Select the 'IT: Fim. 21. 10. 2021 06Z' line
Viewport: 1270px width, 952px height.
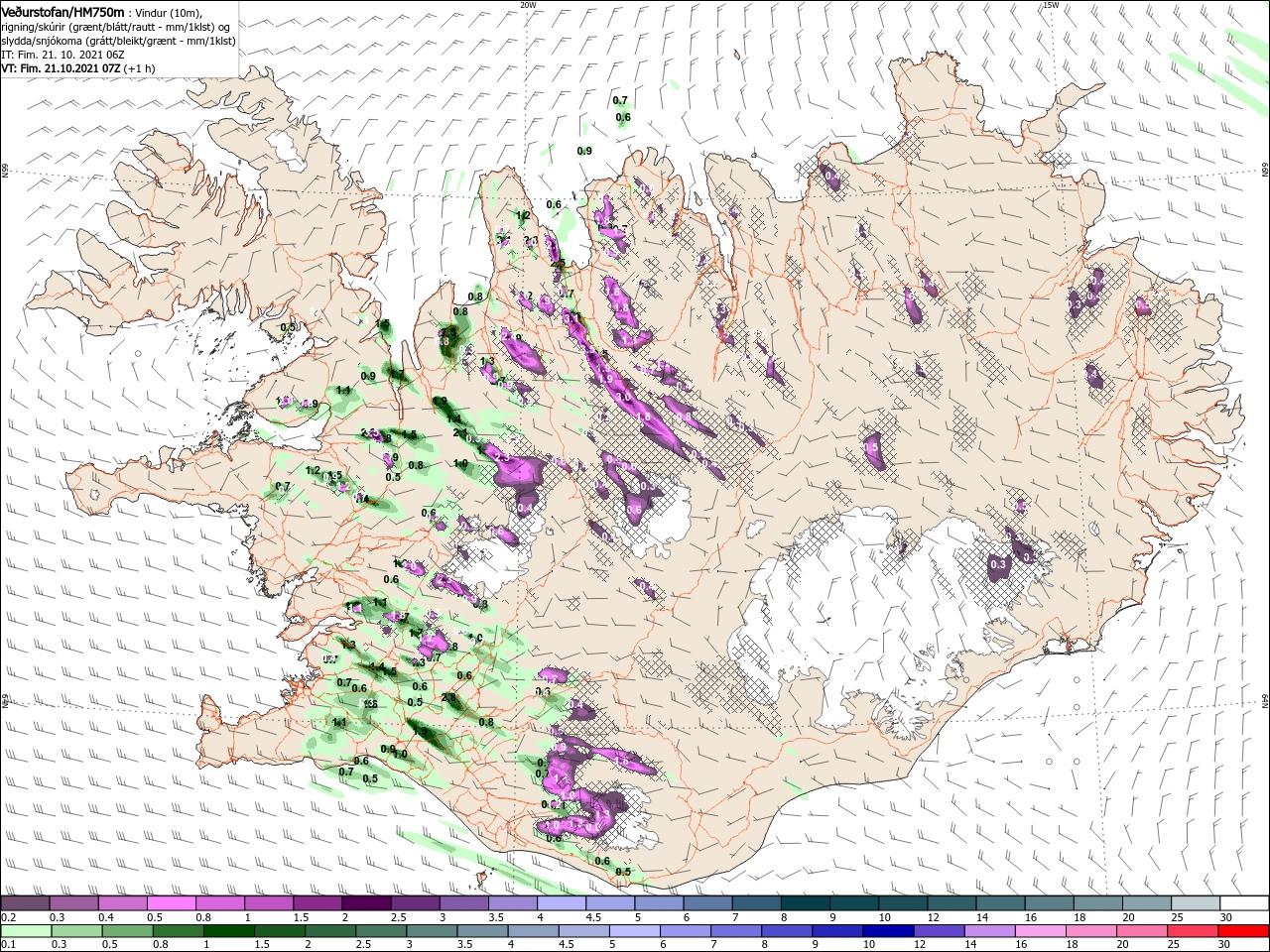[63, 56]
